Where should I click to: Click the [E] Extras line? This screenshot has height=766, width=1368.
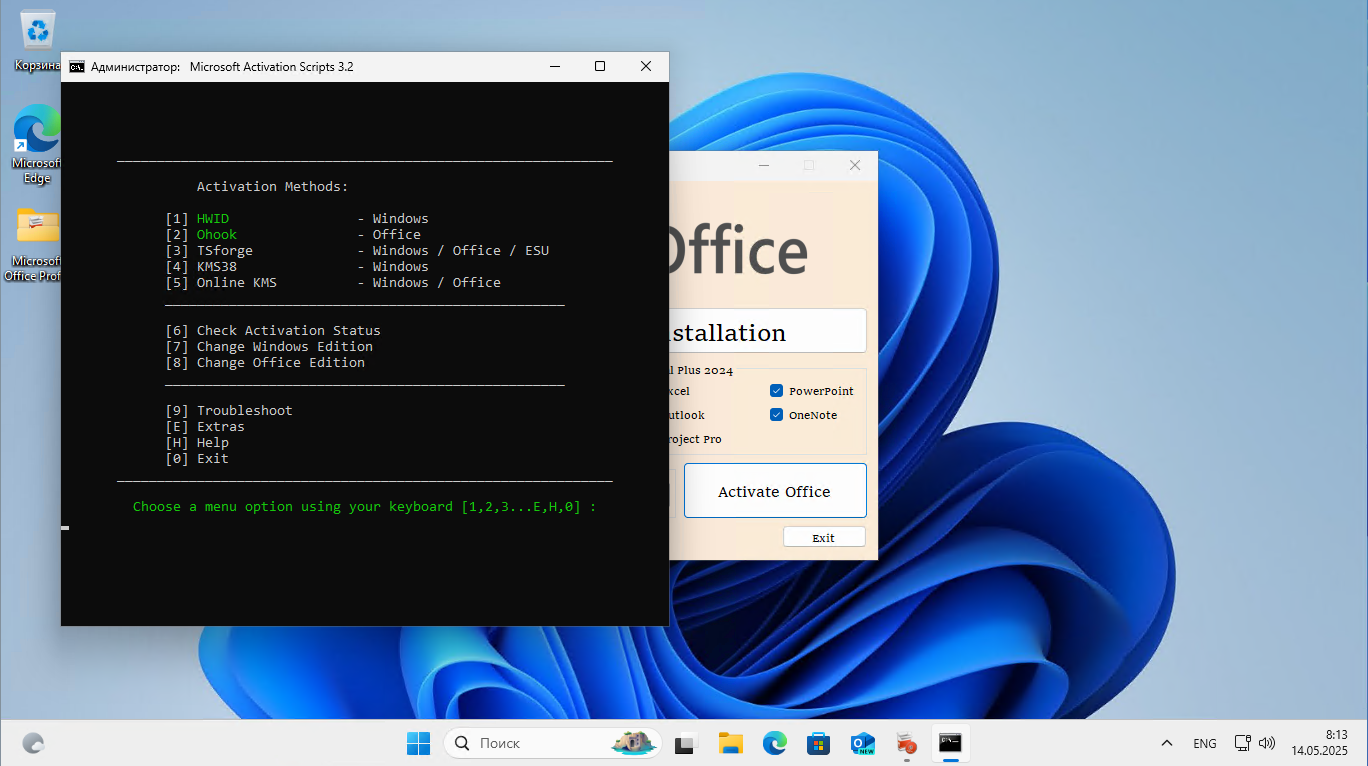205,426
